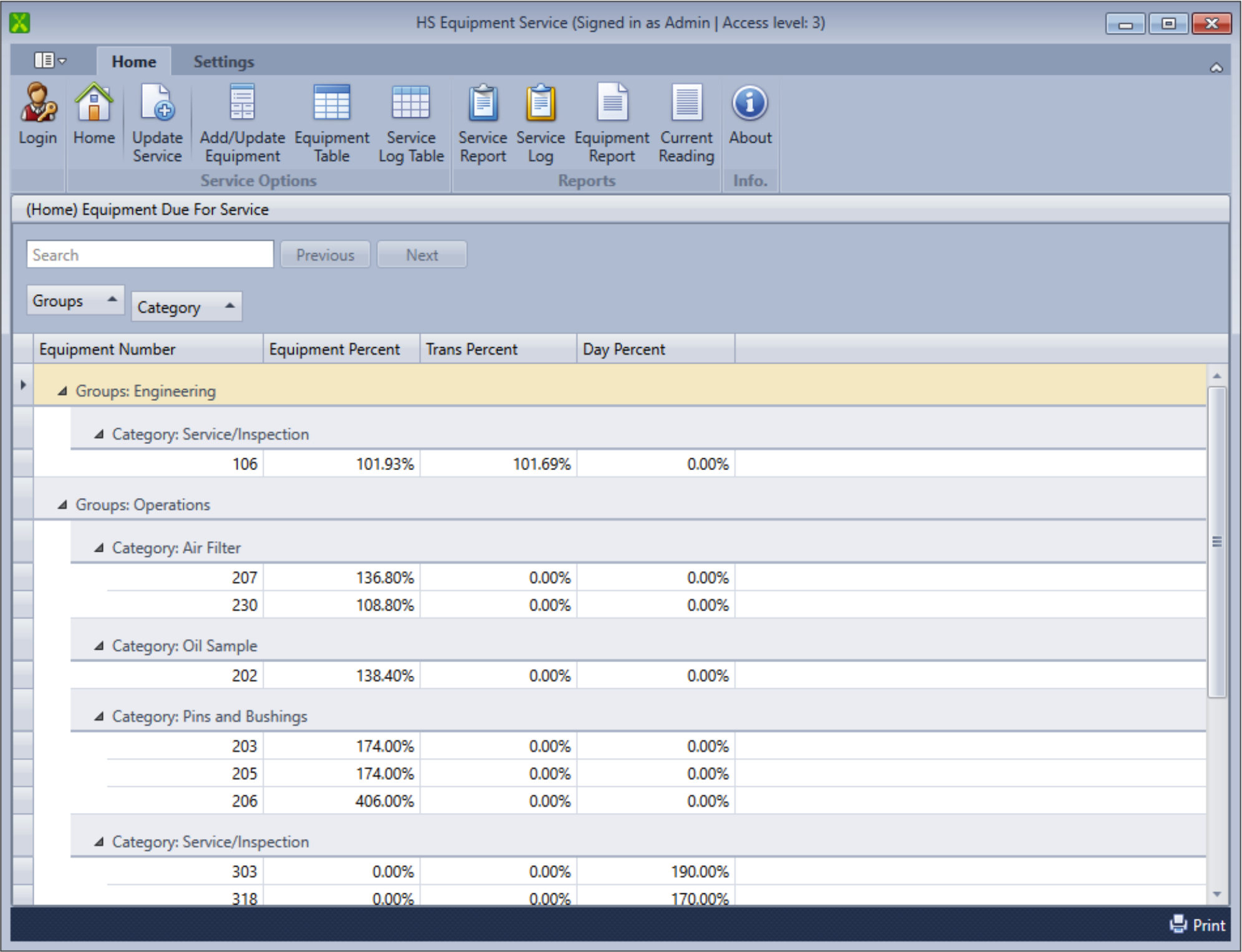Collapse Operations' Category: Service/Inspection
The width and height of the screenshot is (1242, 952).
99,842
